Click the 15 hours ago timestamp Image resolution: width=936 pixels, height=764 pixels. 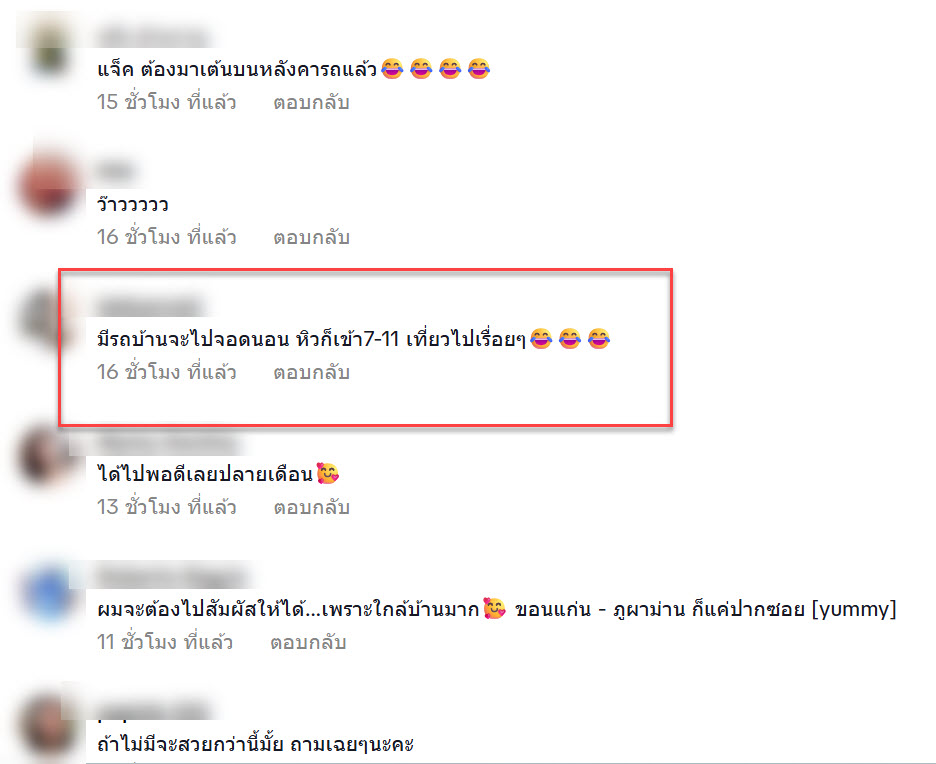tap(167, 102)
